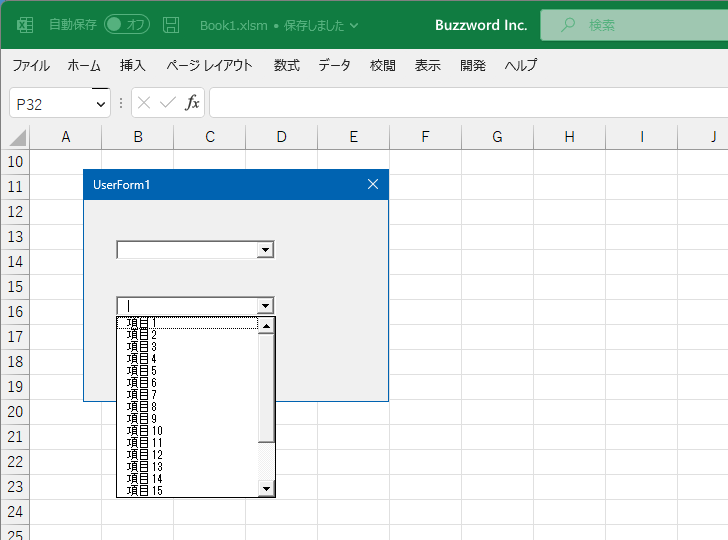Click the Excel app icon in title bar
728x540 pixels.
click(x=25, y=25)
